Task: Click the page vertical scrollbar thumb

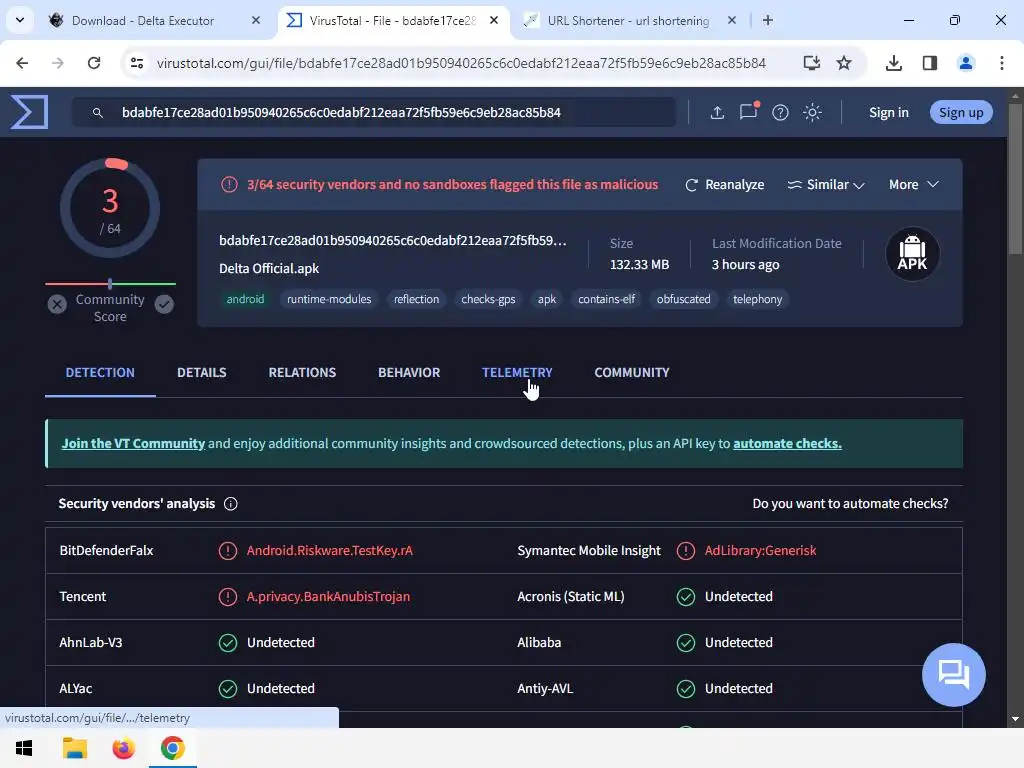Action: (x=1014, y=178)
